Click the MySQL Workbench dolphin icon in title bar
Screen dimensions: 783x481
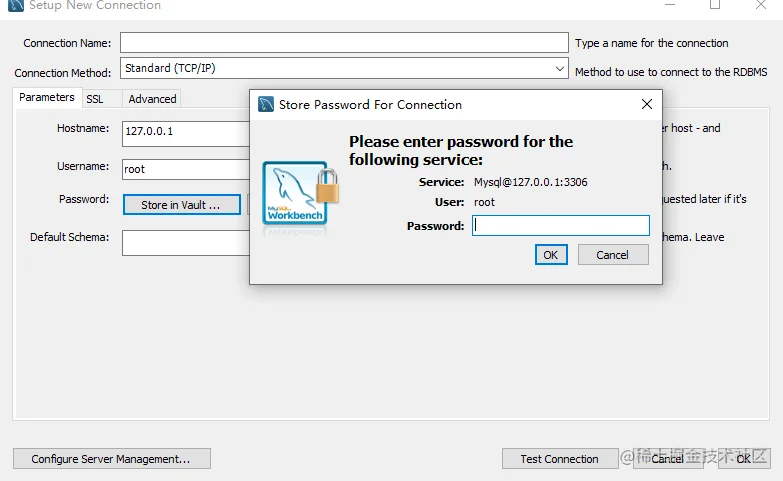pos(16,5)
